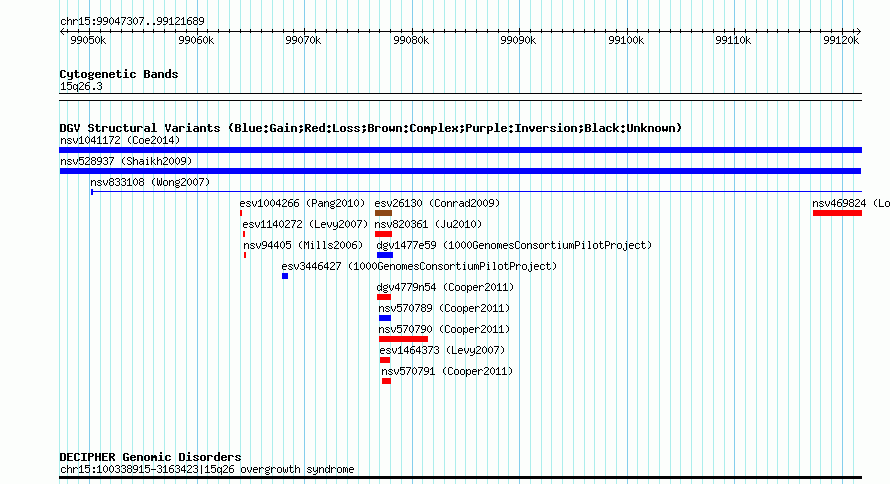The width and height of the screenshot is (890, 484).
Task: Select the nsv833108 (Wong2007) thin blue feature line
Action: tap(476, 192)
